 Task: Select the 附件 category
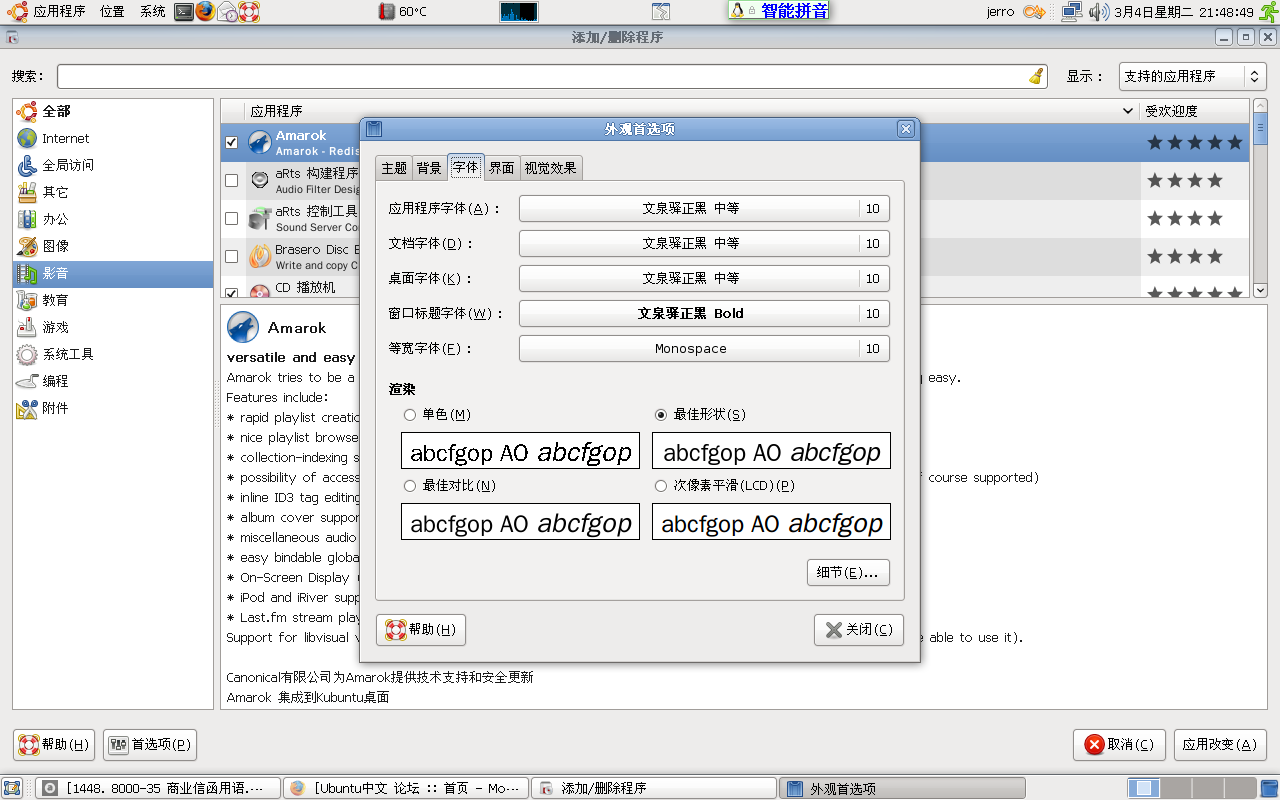113,408
